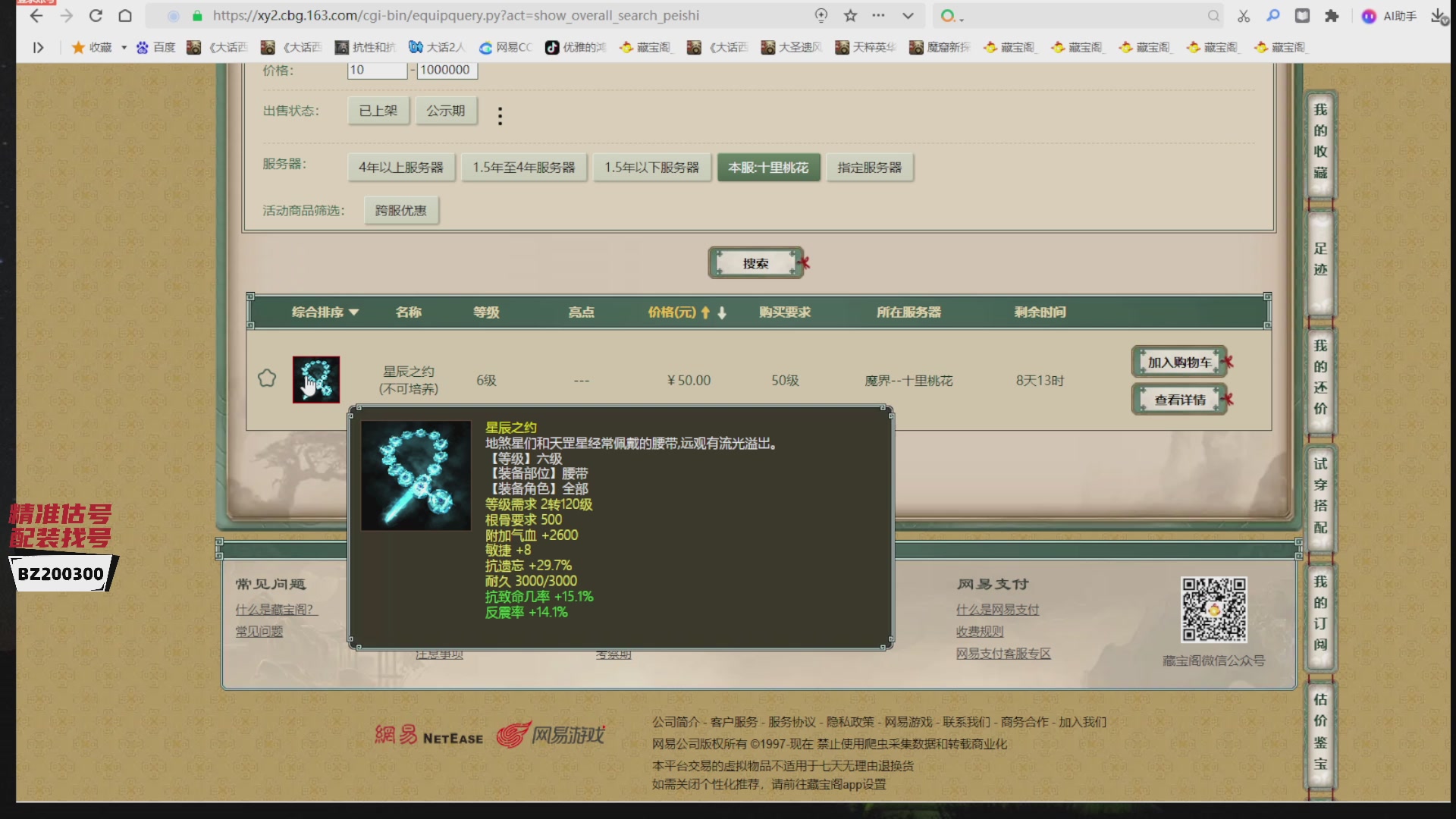Select the 已上架 sale status filter

coord(378,111)
